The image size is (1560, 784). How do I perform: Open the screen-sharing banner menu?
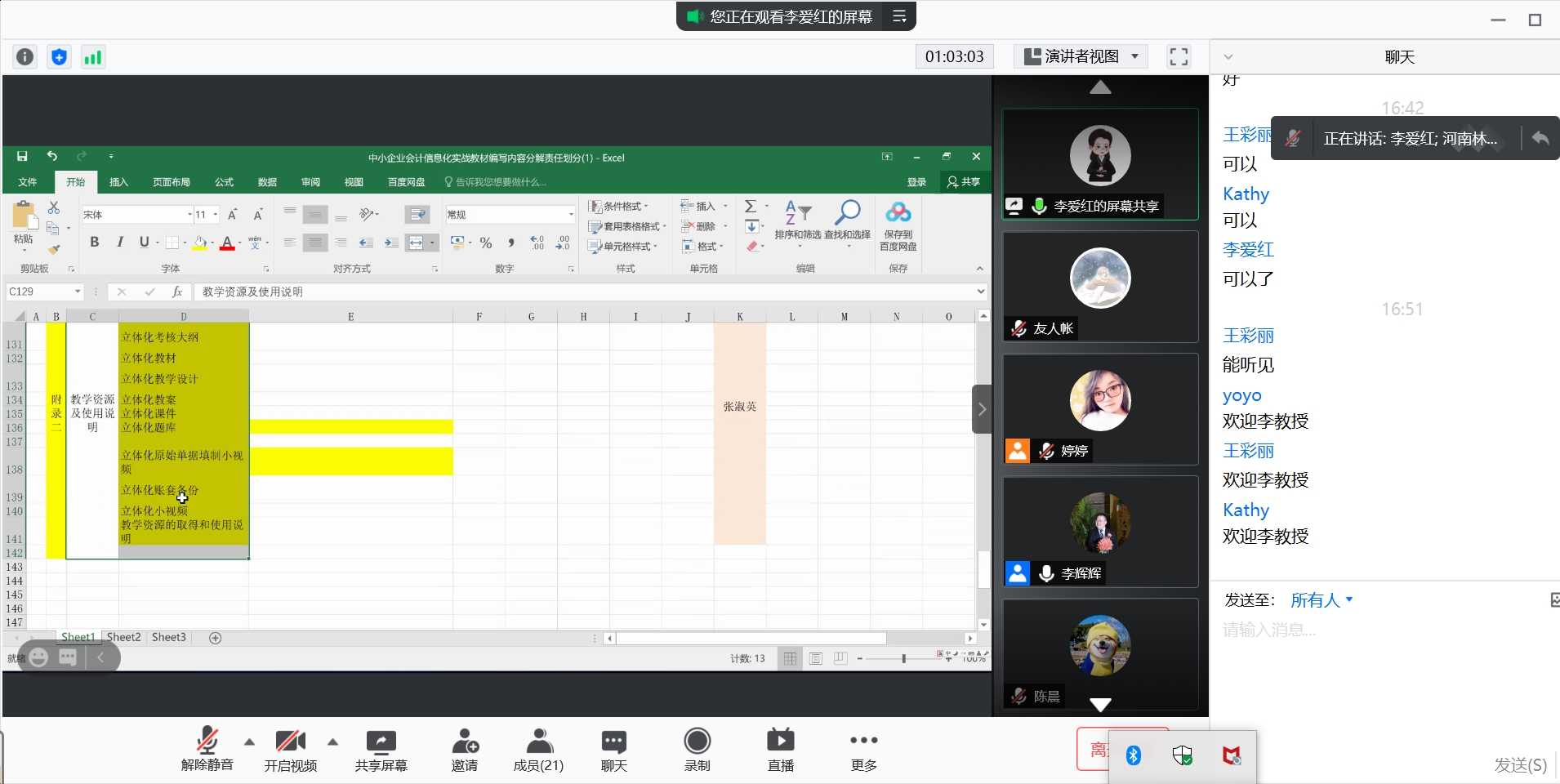(899, 16)
